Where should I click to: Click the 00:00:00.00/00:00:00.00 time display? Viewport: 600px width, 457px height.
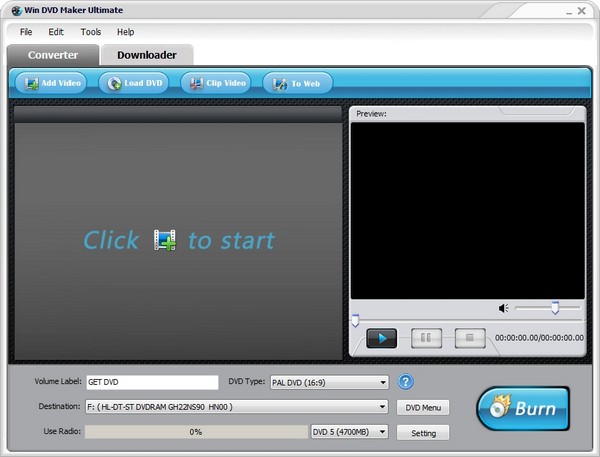(x=539, y=338)
